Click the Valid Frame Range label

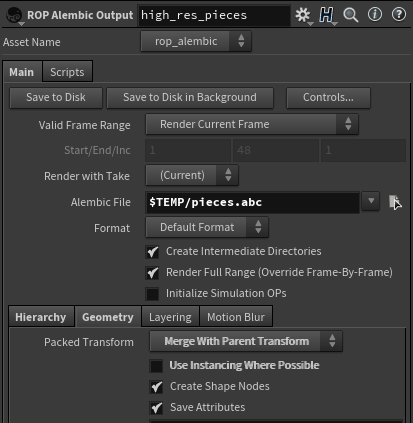click(x=85, y=125)
